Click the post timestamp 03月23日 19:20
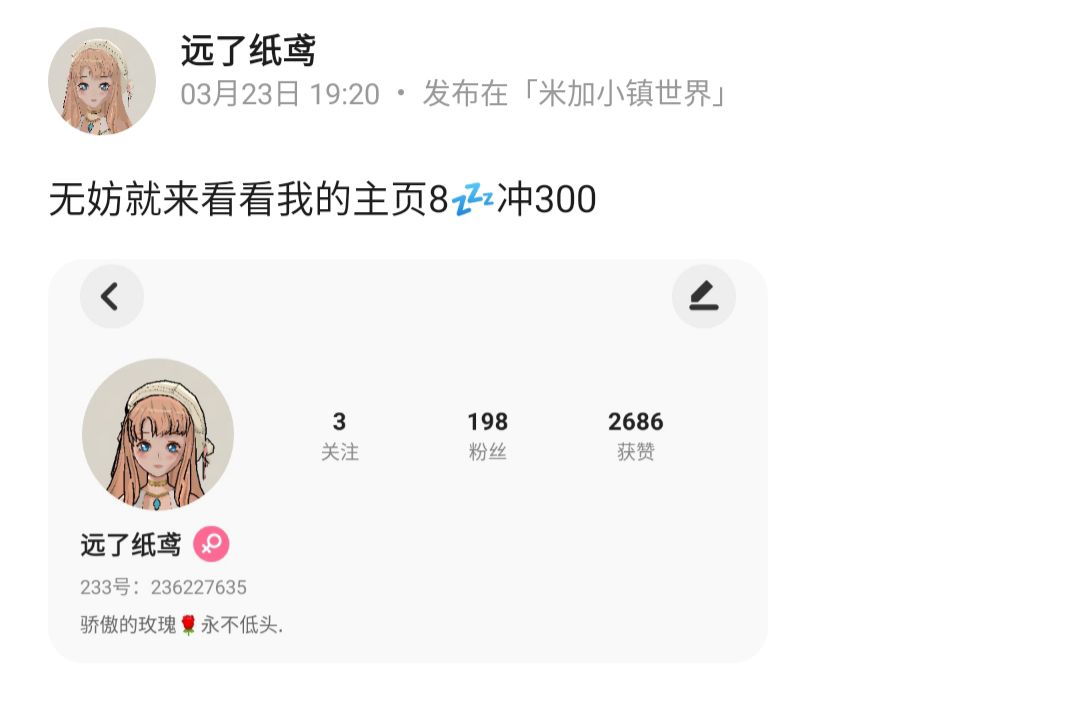Viewport: 1080px width, 714px height. point(280,94)
